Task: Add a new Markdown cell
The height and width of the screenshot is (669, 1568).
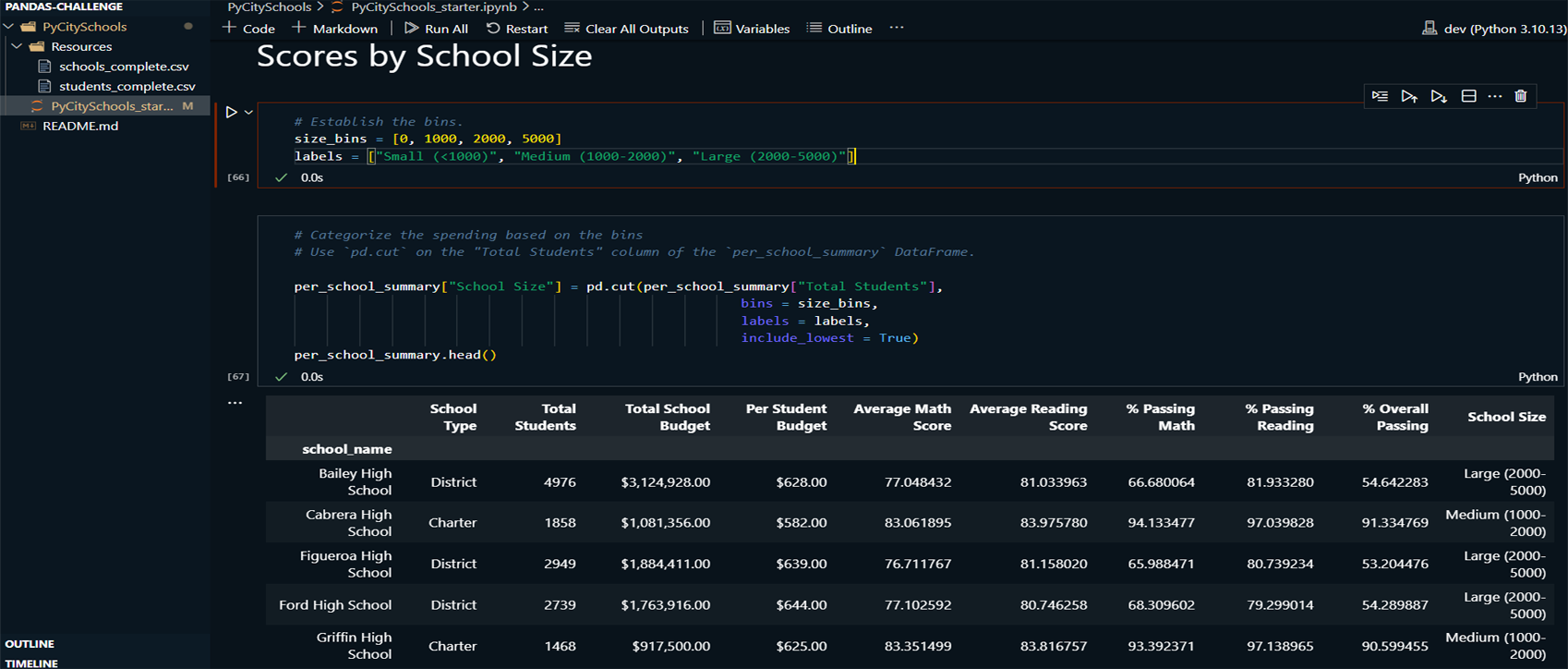Action: 334,29
